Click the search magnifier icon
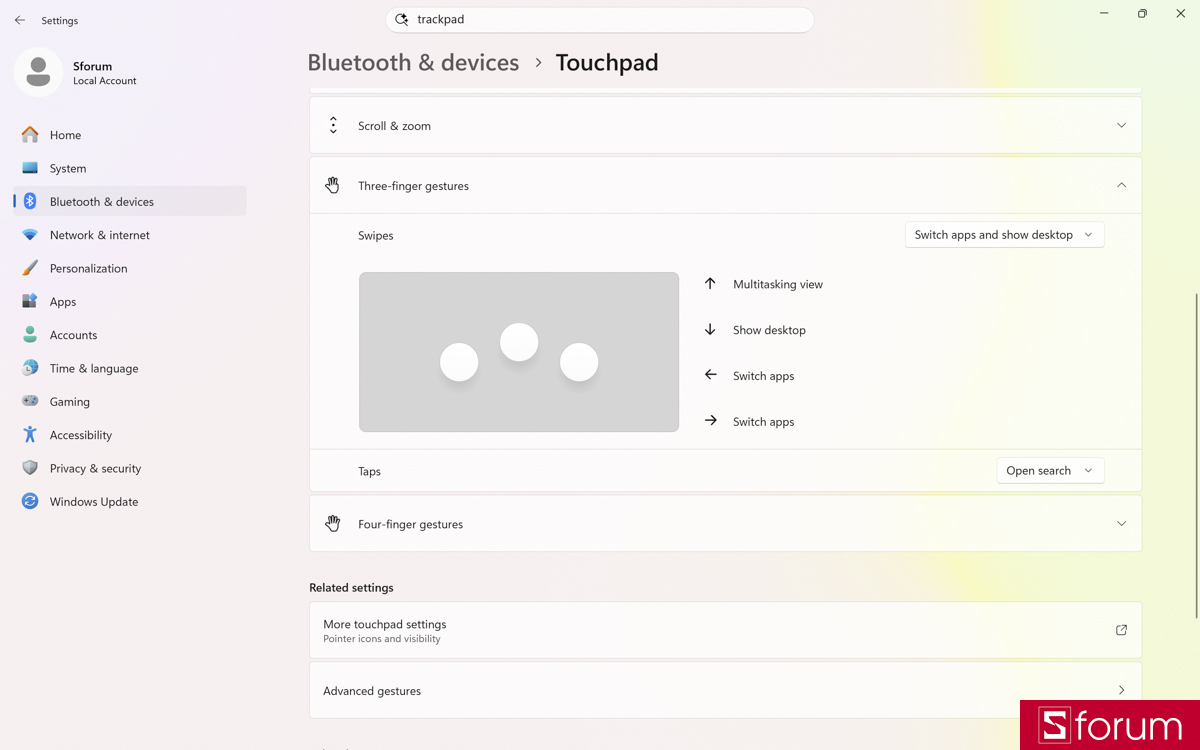 click(x=402, y=19)
